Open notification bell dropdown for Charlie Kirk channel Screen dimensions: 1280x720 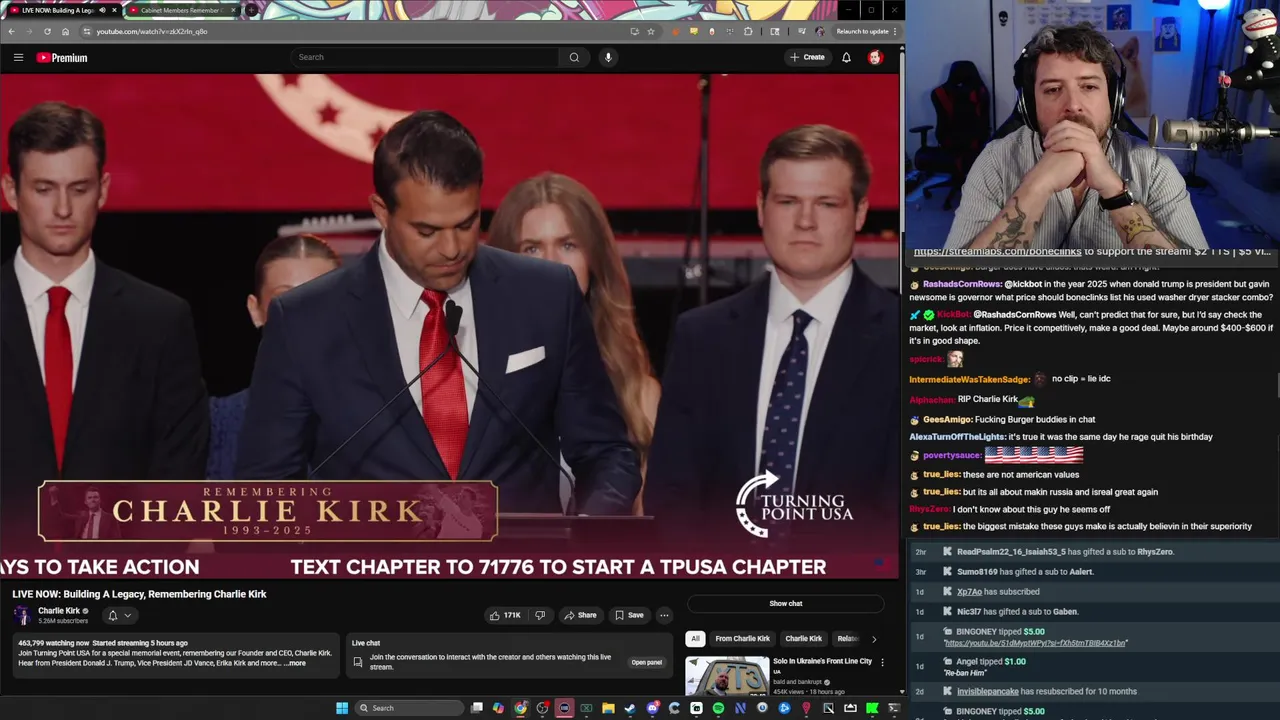[119, 615]
